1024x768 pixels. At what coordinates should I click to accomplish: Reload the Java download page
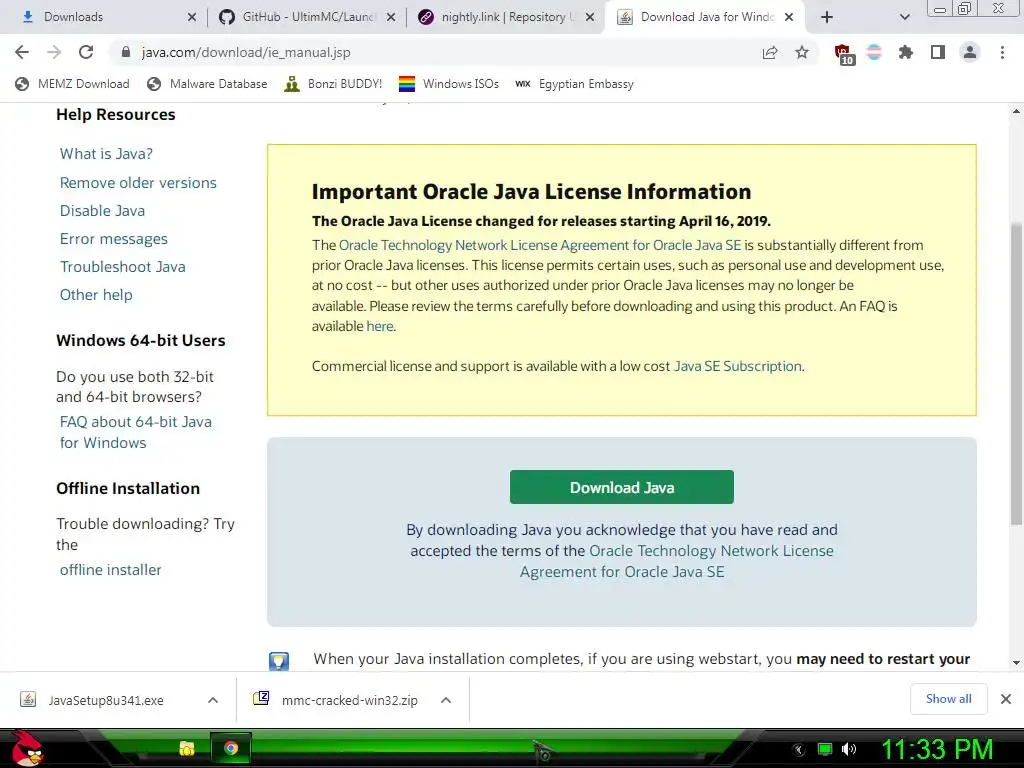click(86, 52)
